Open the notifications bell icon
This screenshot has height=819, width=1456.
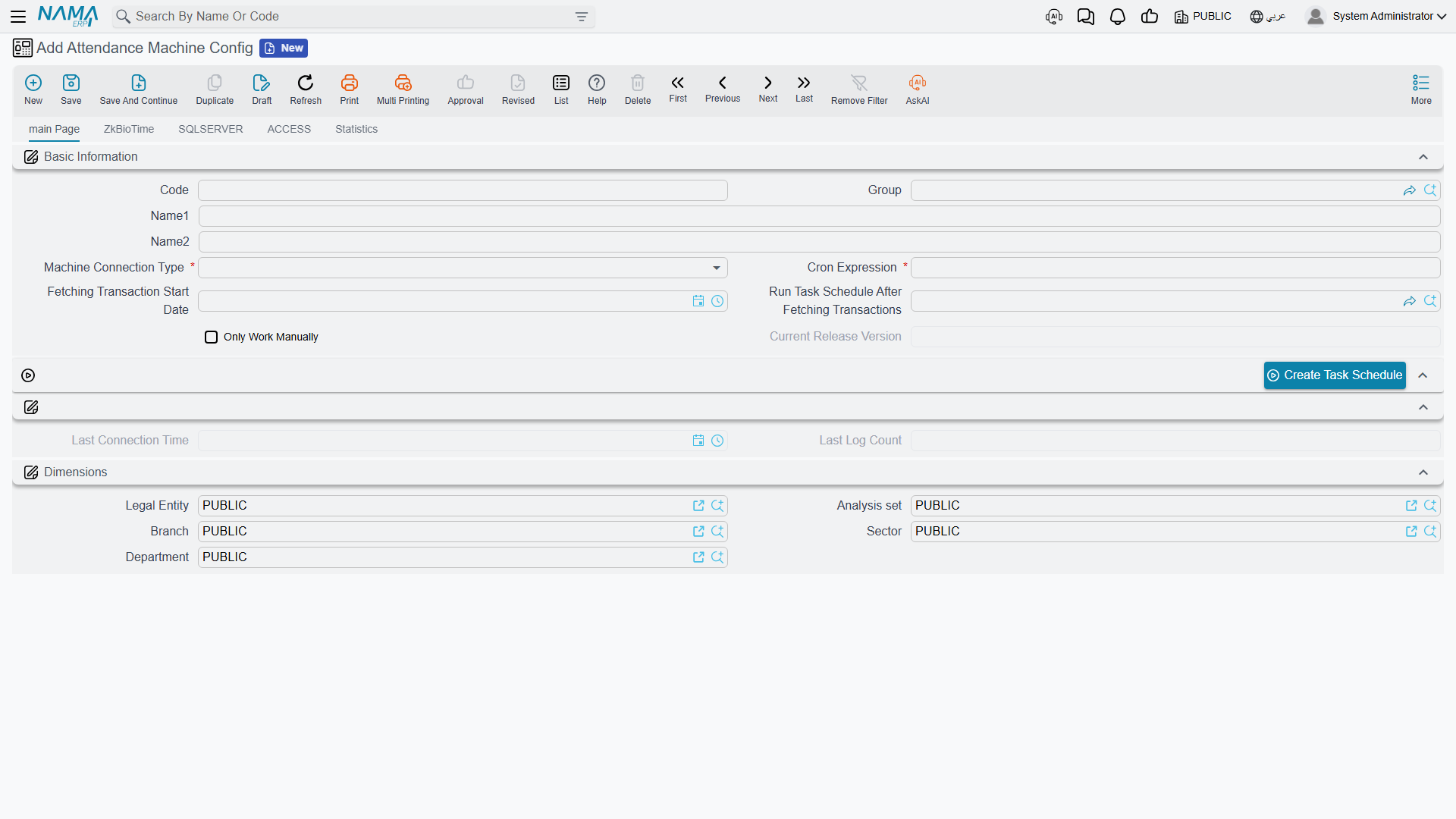click(x=1117, y=17)
